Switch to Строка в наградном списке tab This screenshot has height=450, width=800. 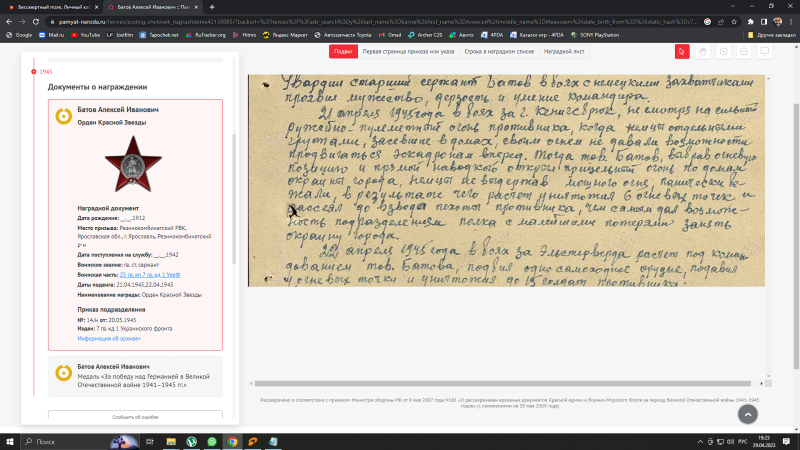pos(499,52)
